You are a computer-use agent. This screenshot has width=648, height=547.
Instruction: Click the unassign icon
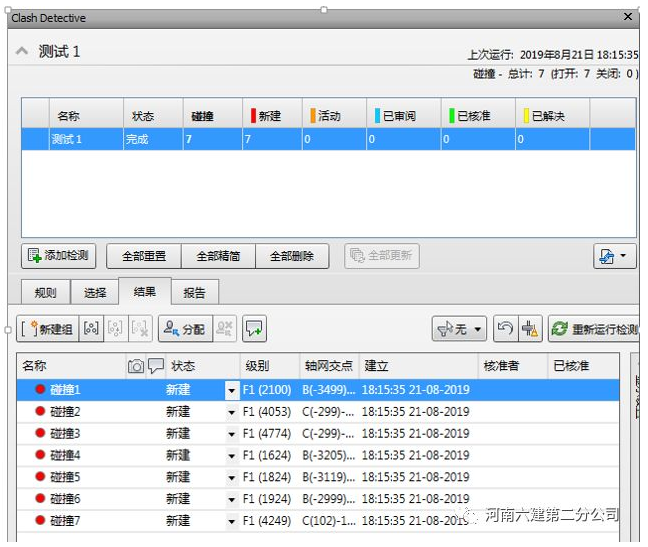pyautogui.click(x=224, y=329)
